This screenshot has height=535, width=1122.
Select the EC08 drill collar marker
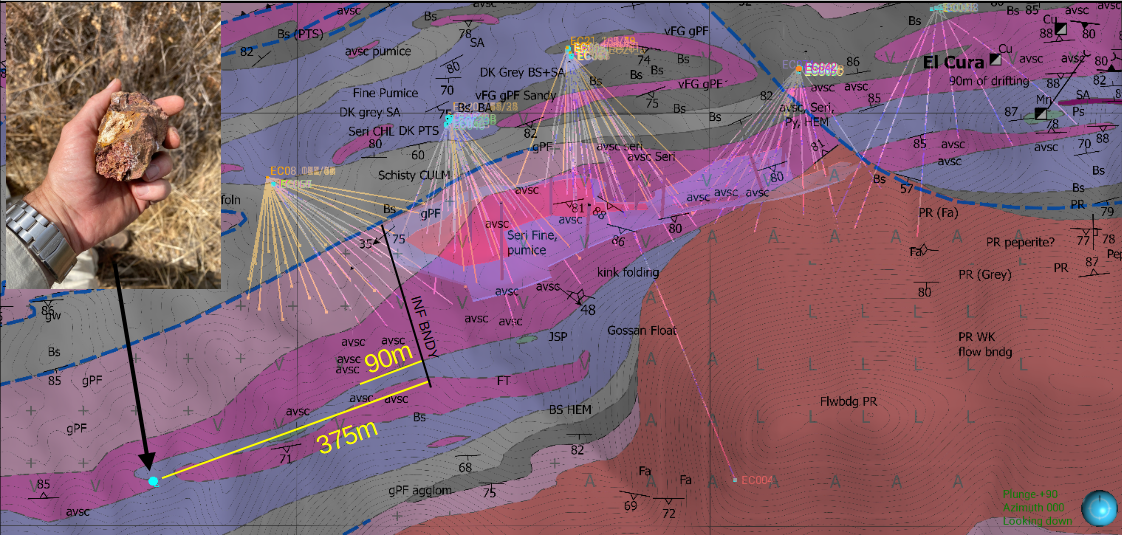coord(272,181)
